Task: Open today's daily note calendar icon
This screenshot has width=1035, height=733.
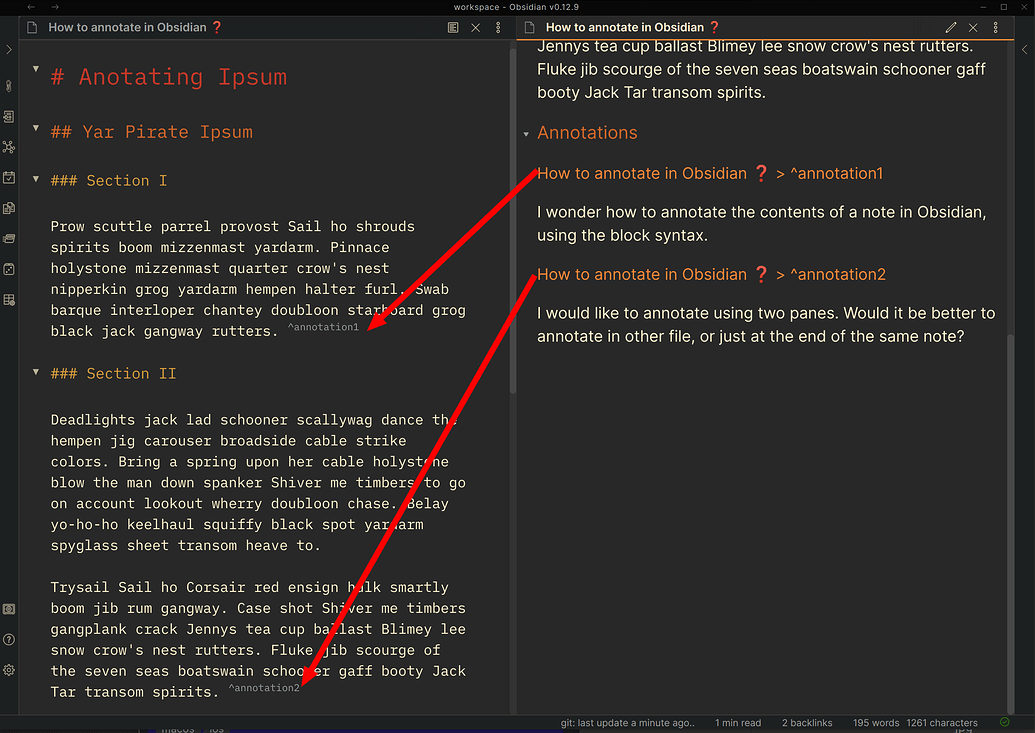Action: pyautogui.click(x=9, y=177)
